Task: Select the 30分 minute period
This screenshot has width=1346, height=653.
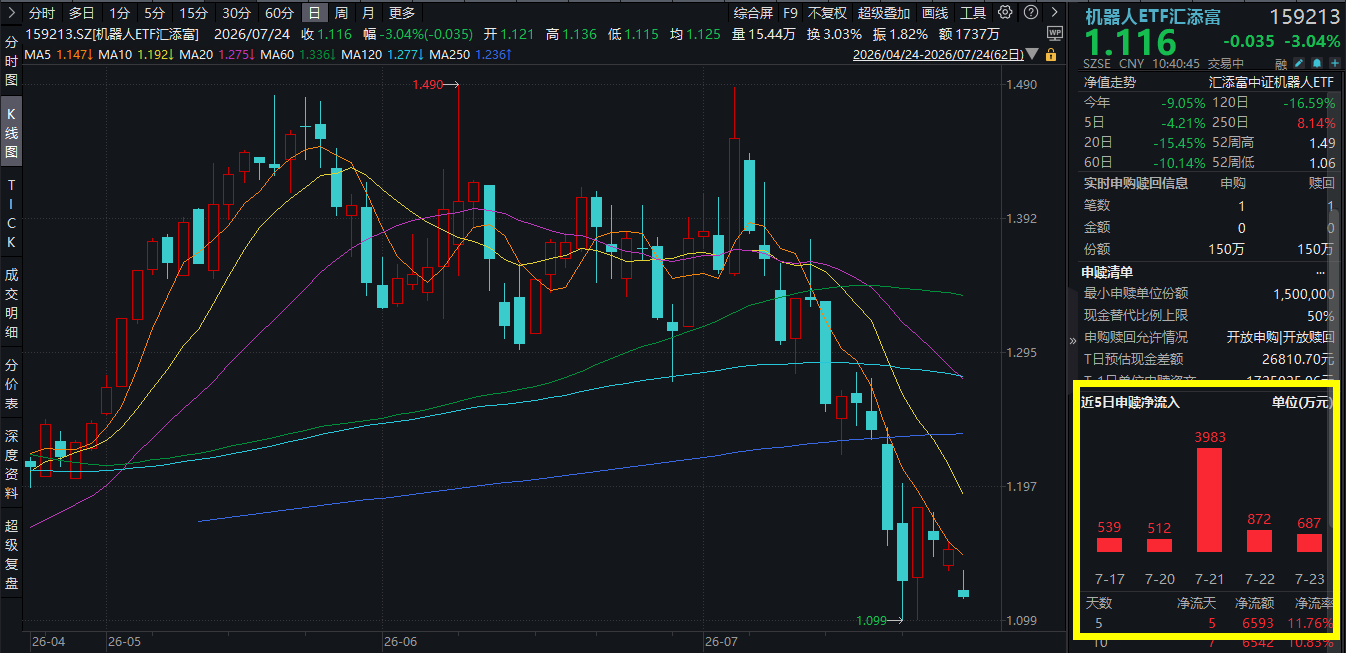Action: click(x=236, y=13)
